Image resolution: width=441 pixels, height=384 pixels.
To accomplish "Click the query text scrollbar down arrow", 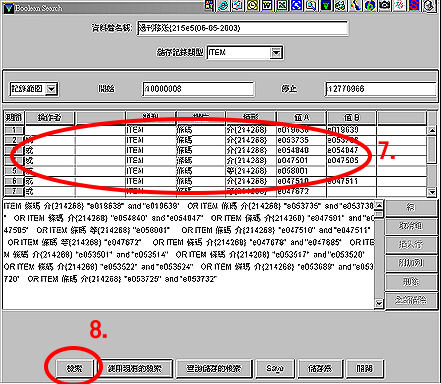I will pyautogui.click(x=379, y=303).
